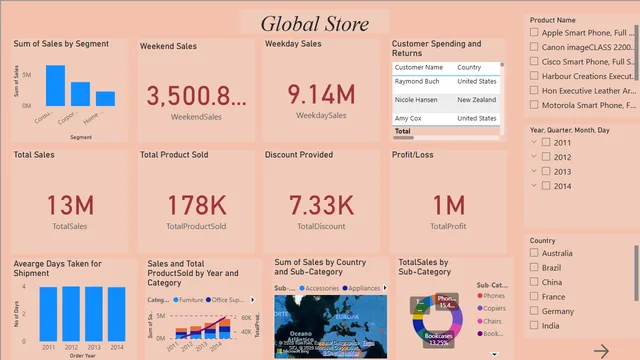
Task: Check Harbour Creations Executive checkbox
Action: pyautogui.click(x=534, y=76)
